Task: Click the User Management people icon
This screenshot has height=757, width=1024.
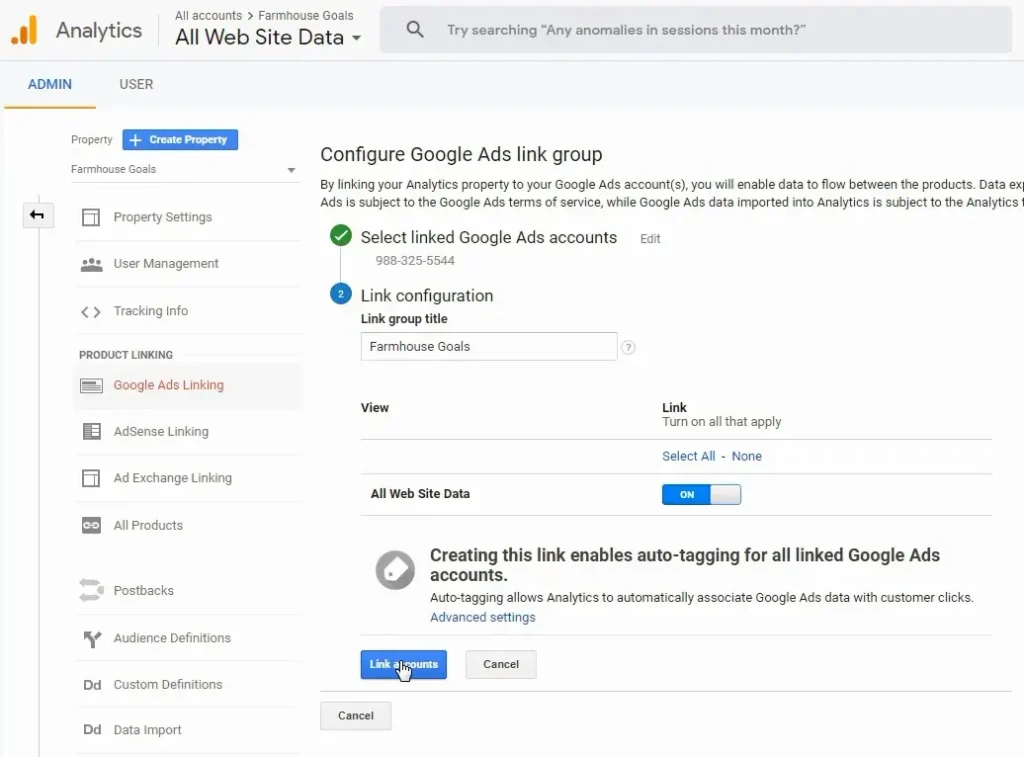Action: coord(91,264)
